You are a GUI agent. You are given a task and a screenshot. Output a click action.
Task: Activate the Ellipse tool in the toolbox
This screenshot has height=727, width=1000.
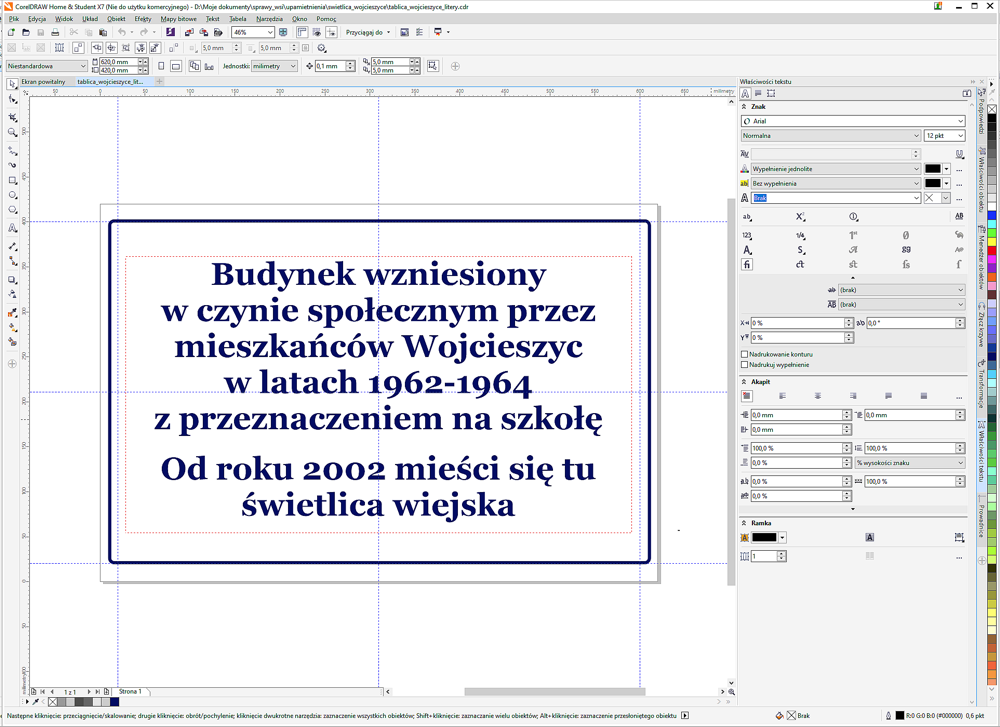coord(12,195)
